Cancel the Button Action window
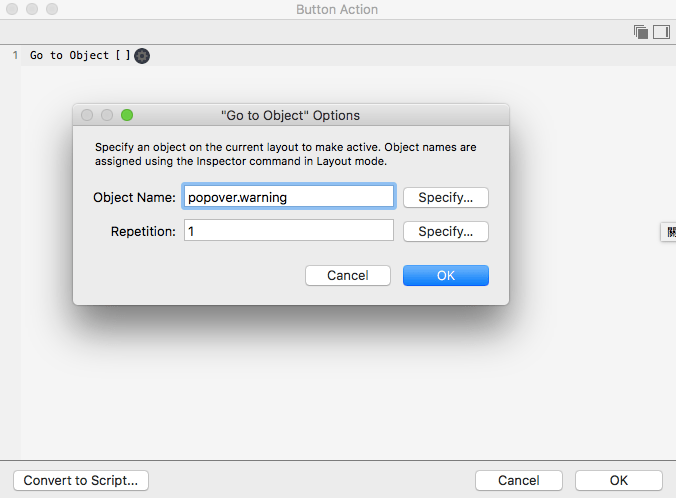Image resolution: width=676 pixels, height=498 pixels. tap(518, 480)
